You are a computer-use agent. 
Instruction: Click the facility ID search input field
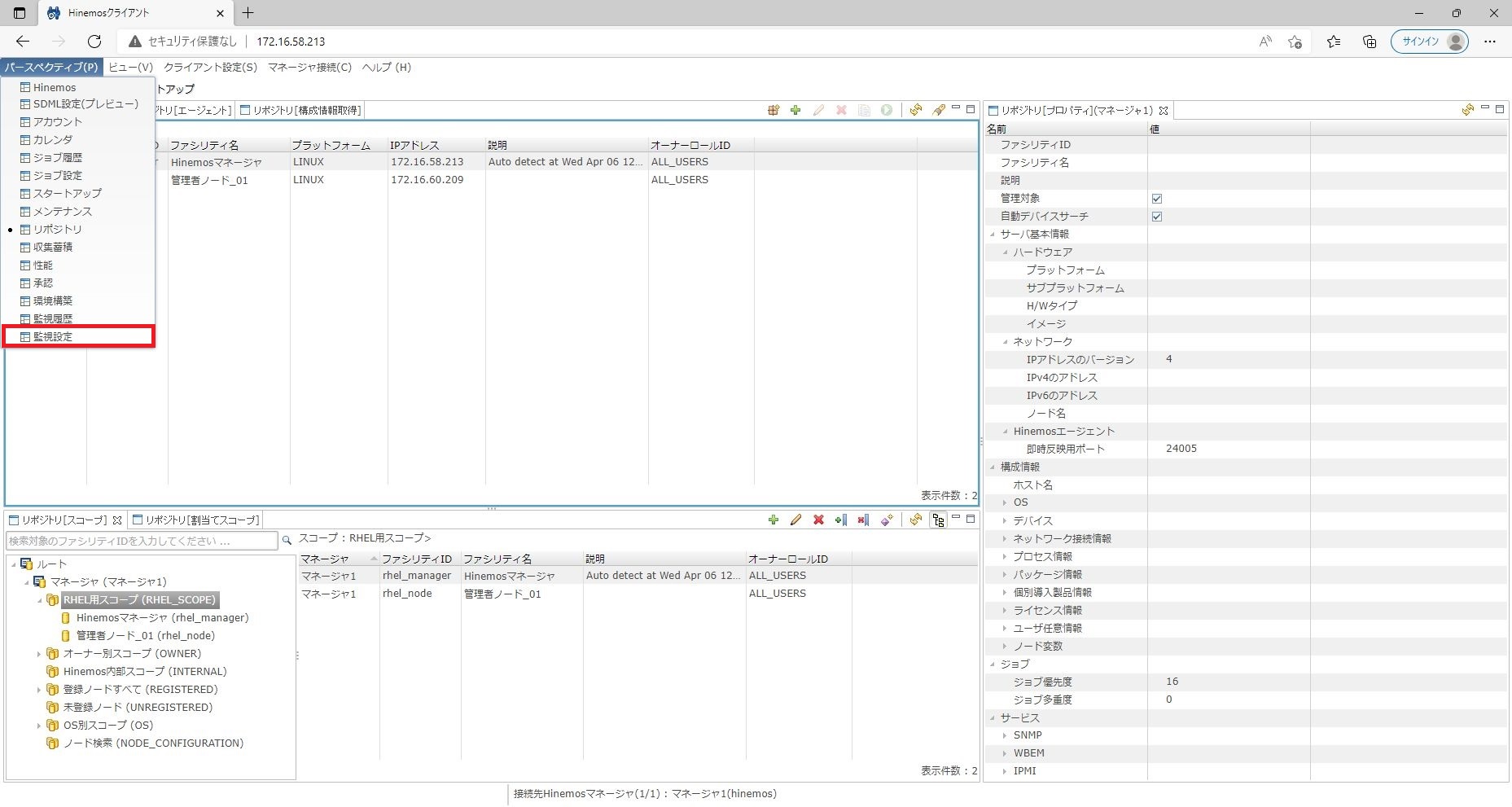pyautogui.click(x=142, y=541)
